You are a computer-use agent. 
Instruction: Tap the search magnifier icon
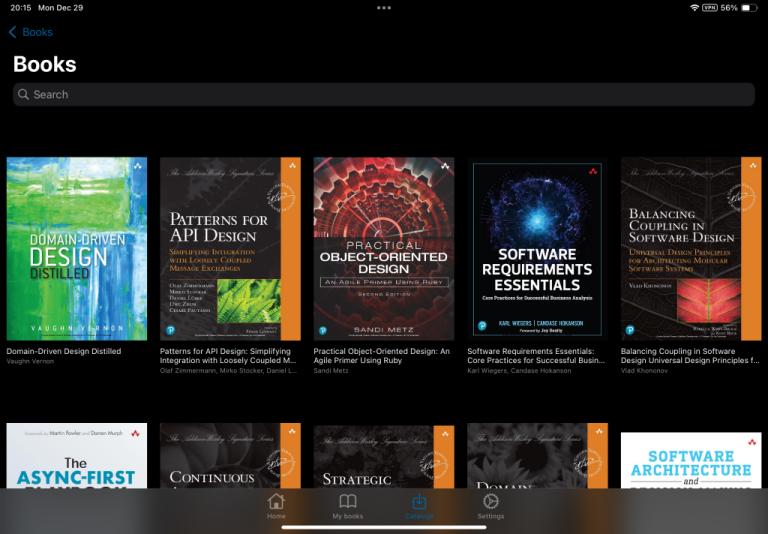tap(24, 94)
